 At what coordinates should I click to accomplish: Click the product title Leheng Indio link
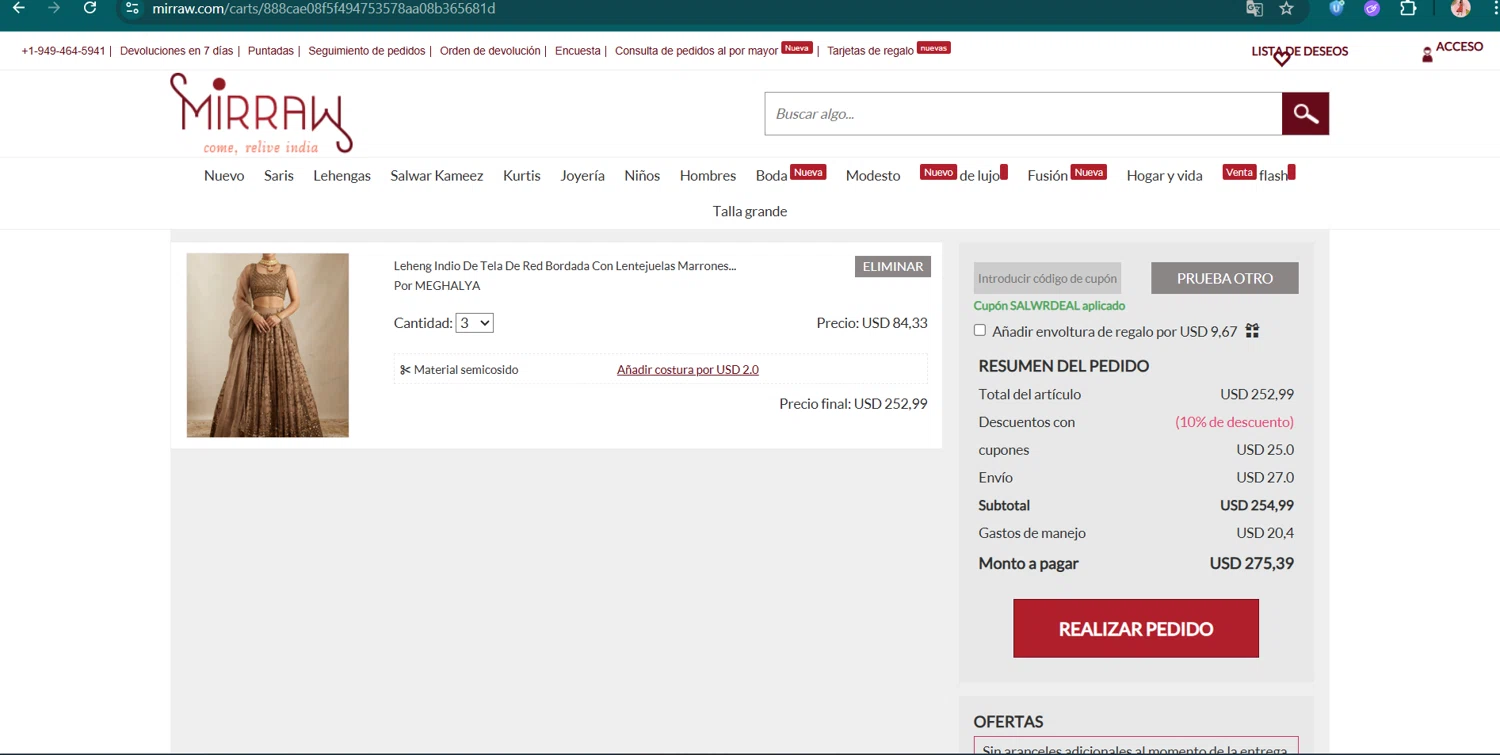point(565,266)
